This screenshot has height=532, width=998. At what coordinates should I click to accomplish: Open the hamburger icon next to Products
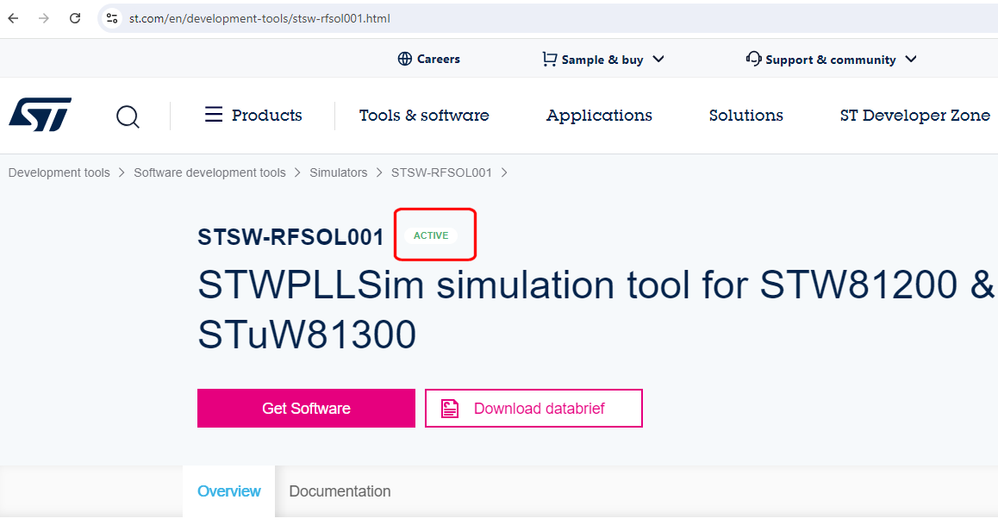[214, 115]
